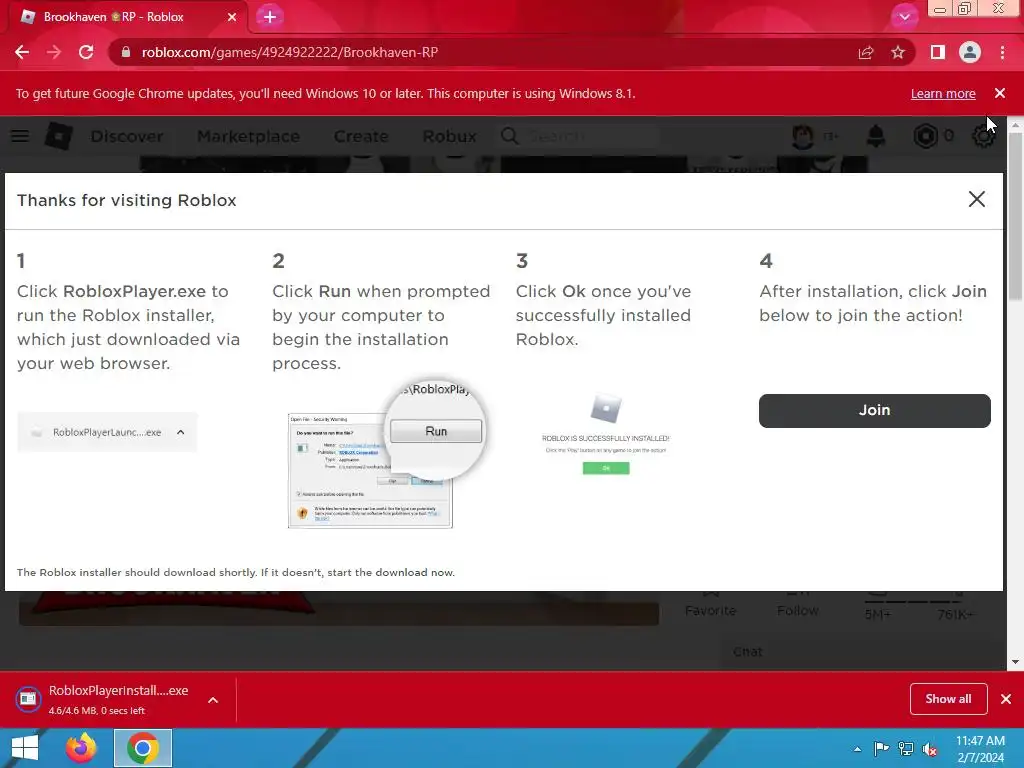Open the Roblox avatar profile icon

803,136
